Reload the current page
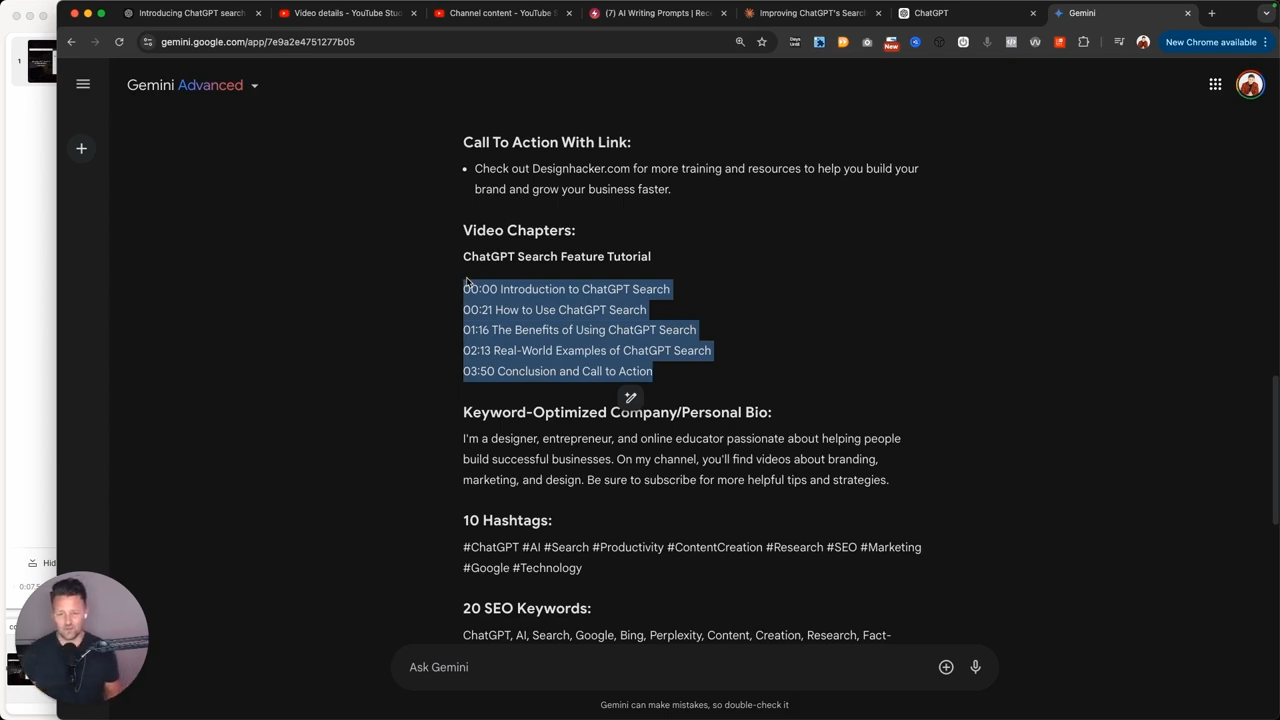This screenshot has width=1280, height=720. click(x=119, y=42)
